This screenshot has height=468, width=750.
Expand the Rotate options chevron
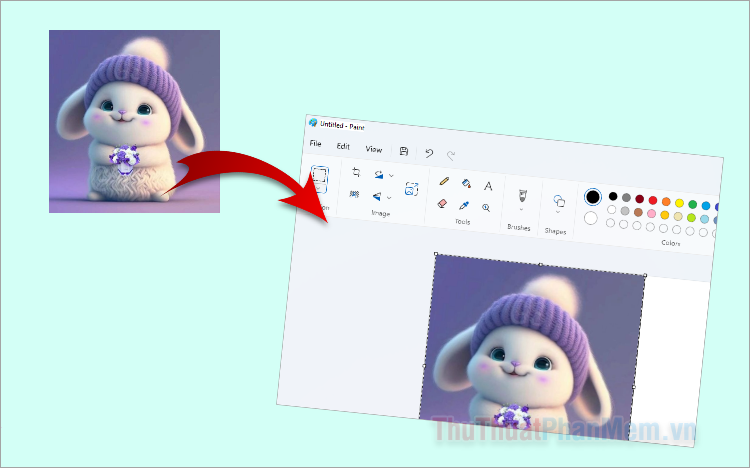[391, 176]
